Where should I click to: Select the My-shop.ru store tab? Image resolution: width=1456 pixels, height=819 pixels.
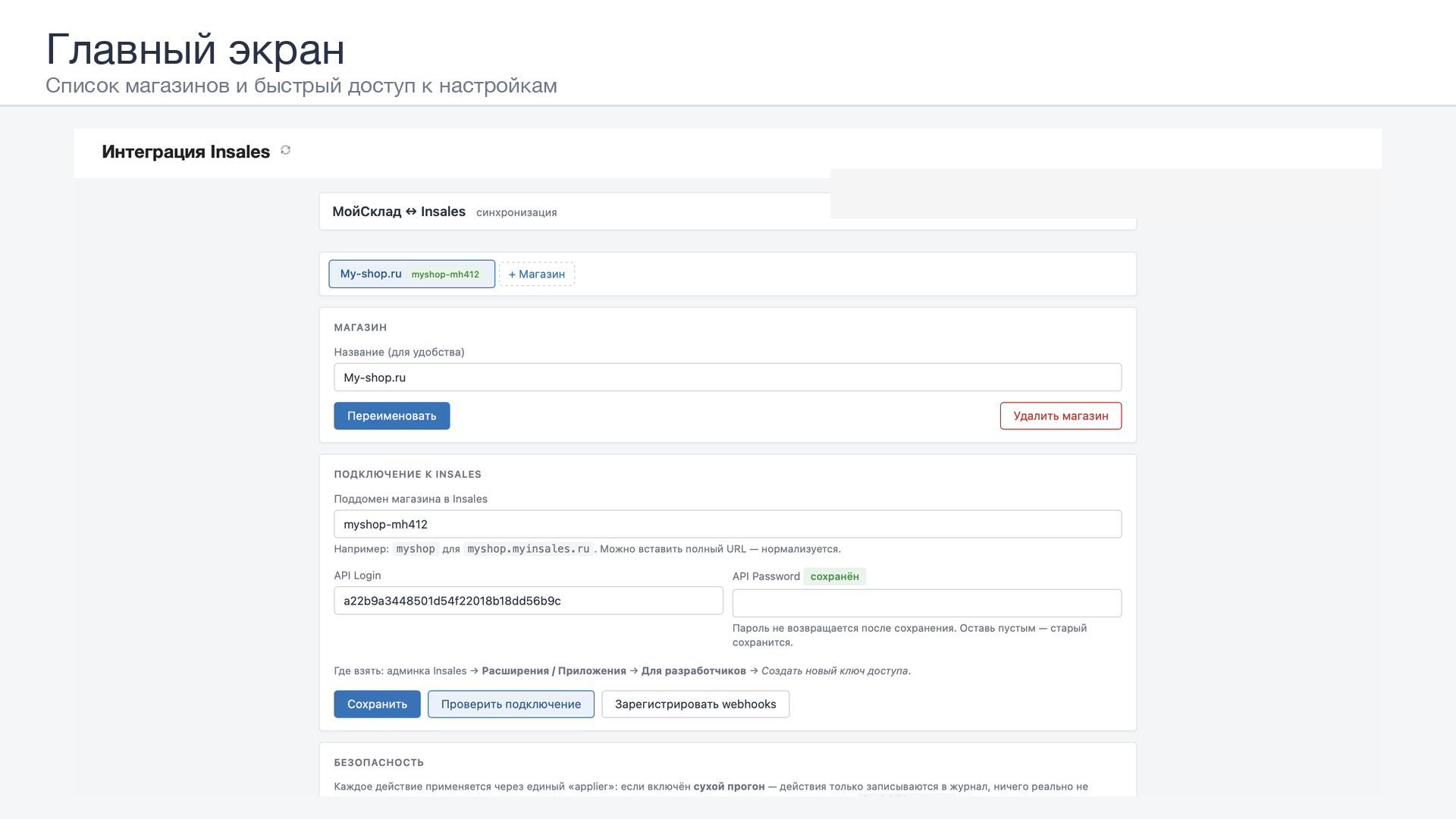(412, 274)
